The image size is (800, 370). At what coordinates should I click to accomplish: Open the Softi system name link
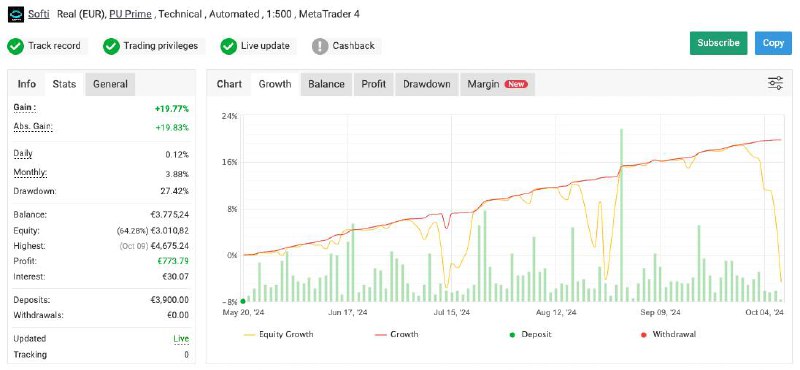(x=39, y=14)
